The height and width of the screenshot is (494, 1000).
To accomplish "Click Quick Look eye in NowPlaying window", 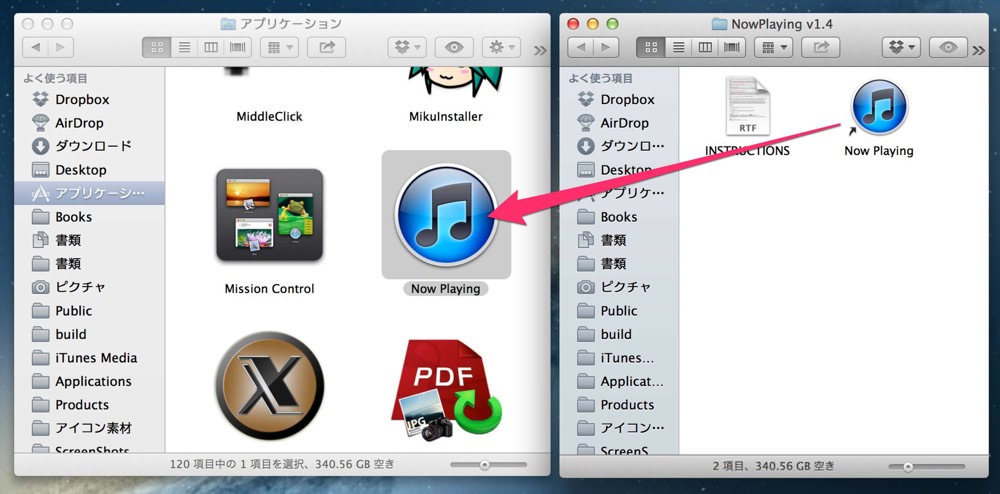I will (x=948, y=47).
